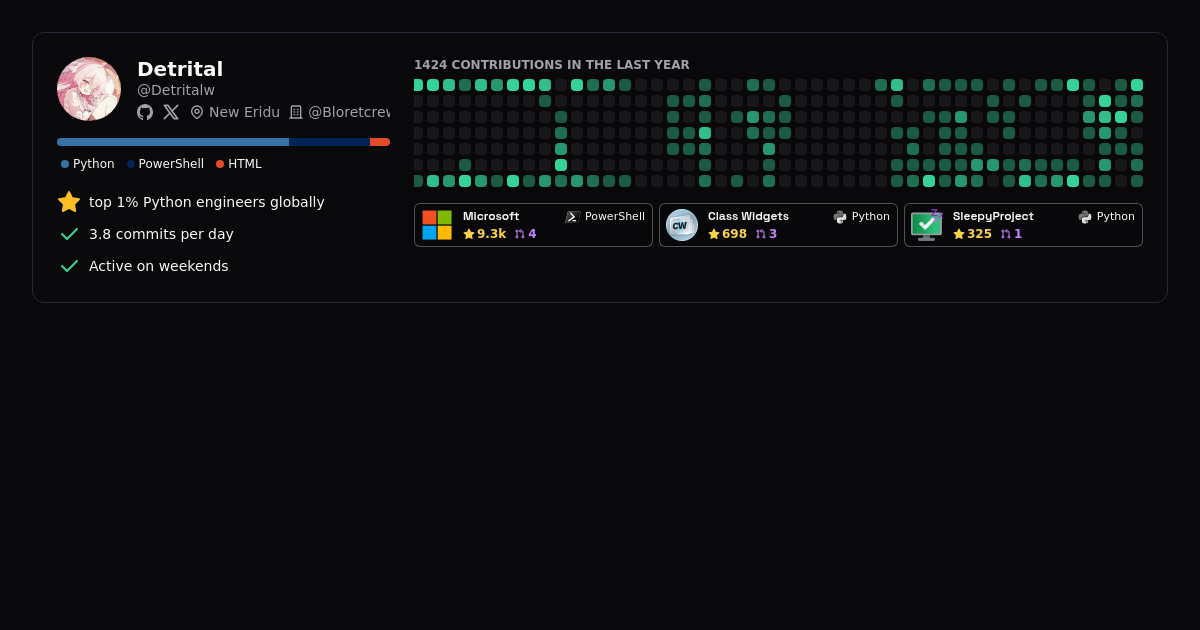Screen dimensions: 1200x630
Task: Click star icon beside 698
Action: (x=714, y=234)
